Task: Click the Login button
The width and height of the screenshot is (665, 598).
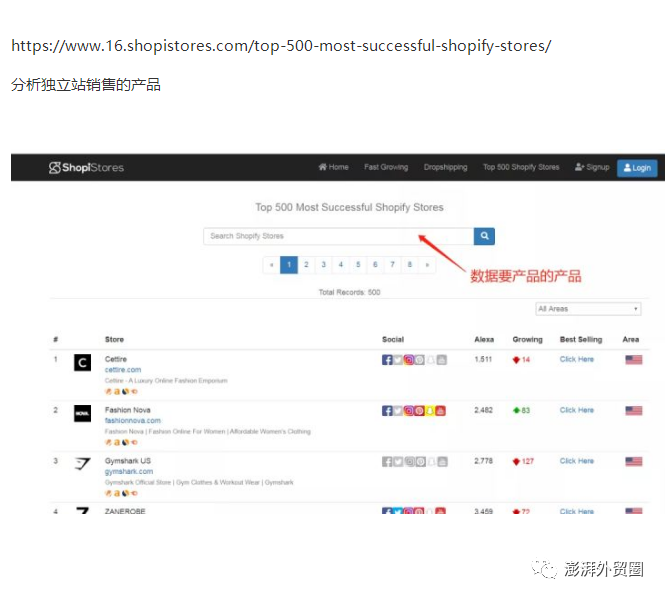Action: (637, 167)
